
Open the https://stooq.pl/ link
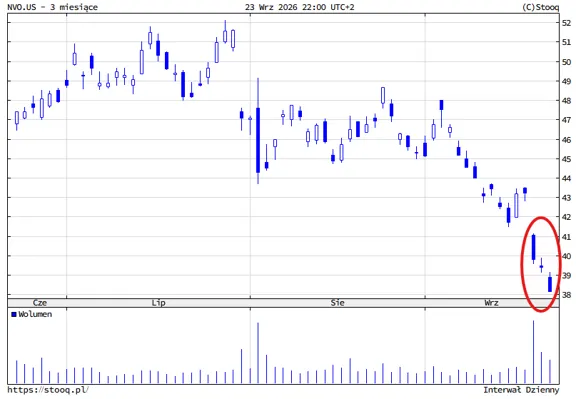pyautogui.click(x=48, y=389)
